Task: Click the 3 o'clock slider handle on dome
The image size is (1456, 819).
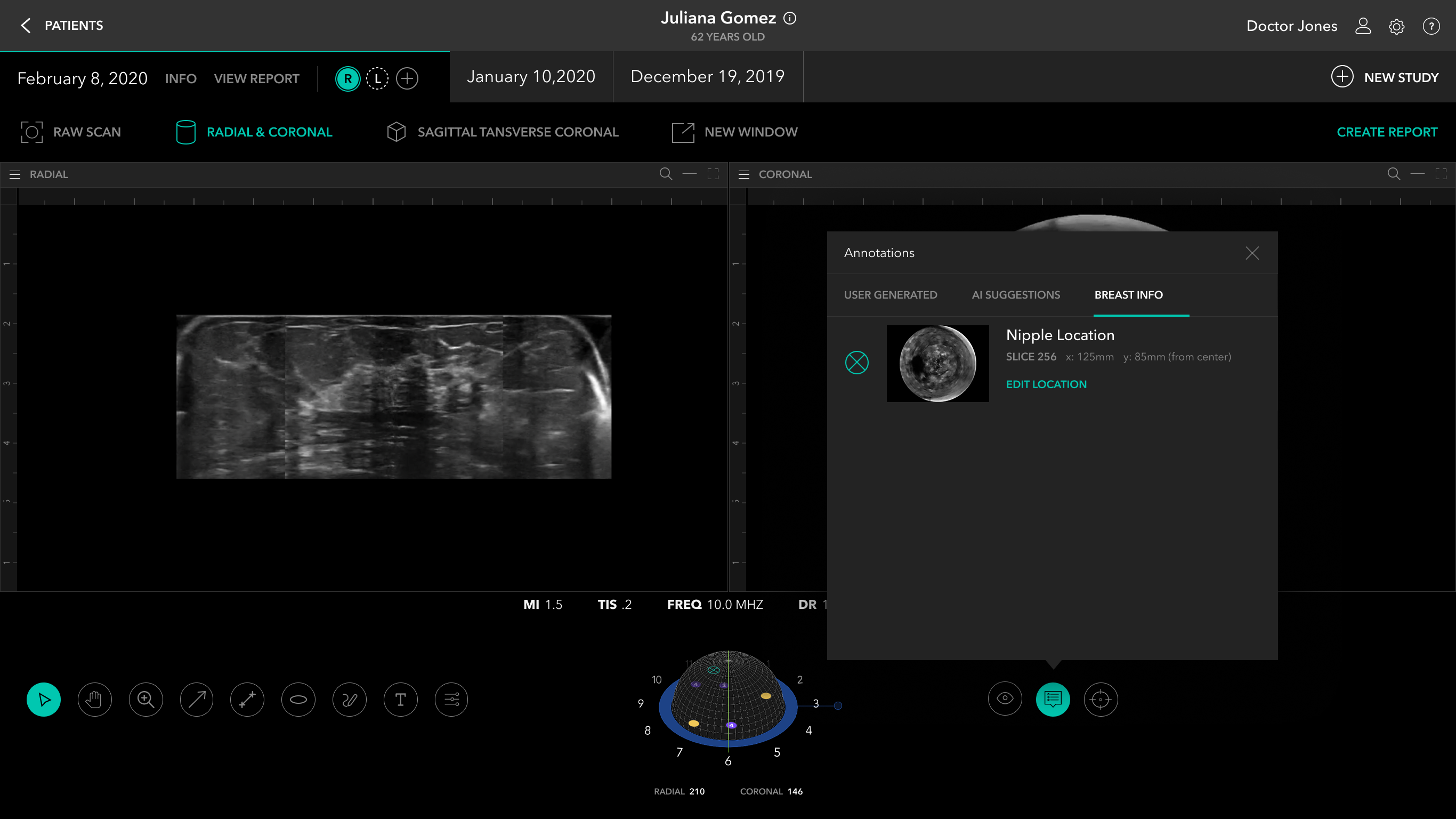Action: (x=838, y=705)
